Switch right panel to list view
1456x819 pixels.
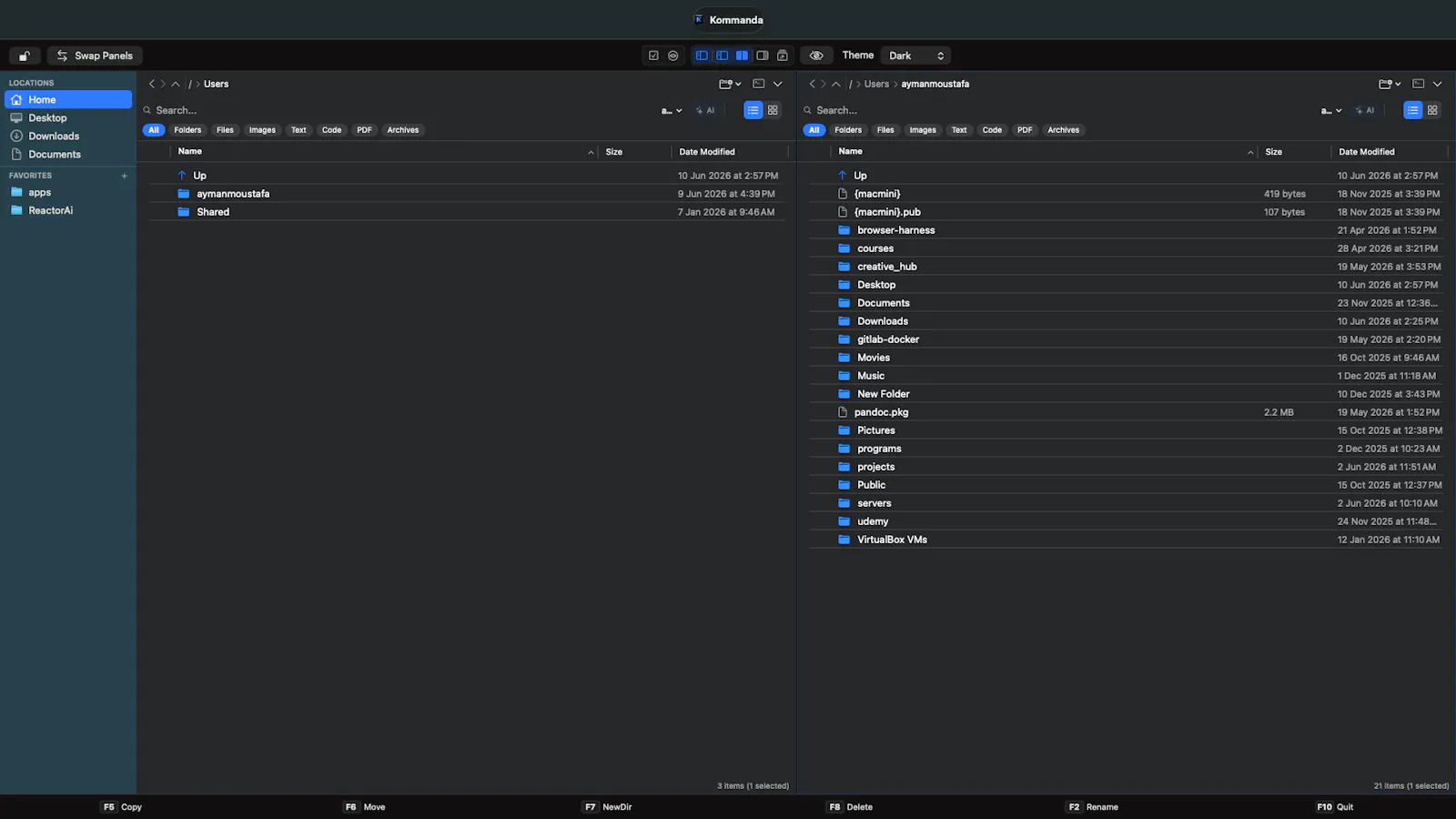coord(1413,110)
